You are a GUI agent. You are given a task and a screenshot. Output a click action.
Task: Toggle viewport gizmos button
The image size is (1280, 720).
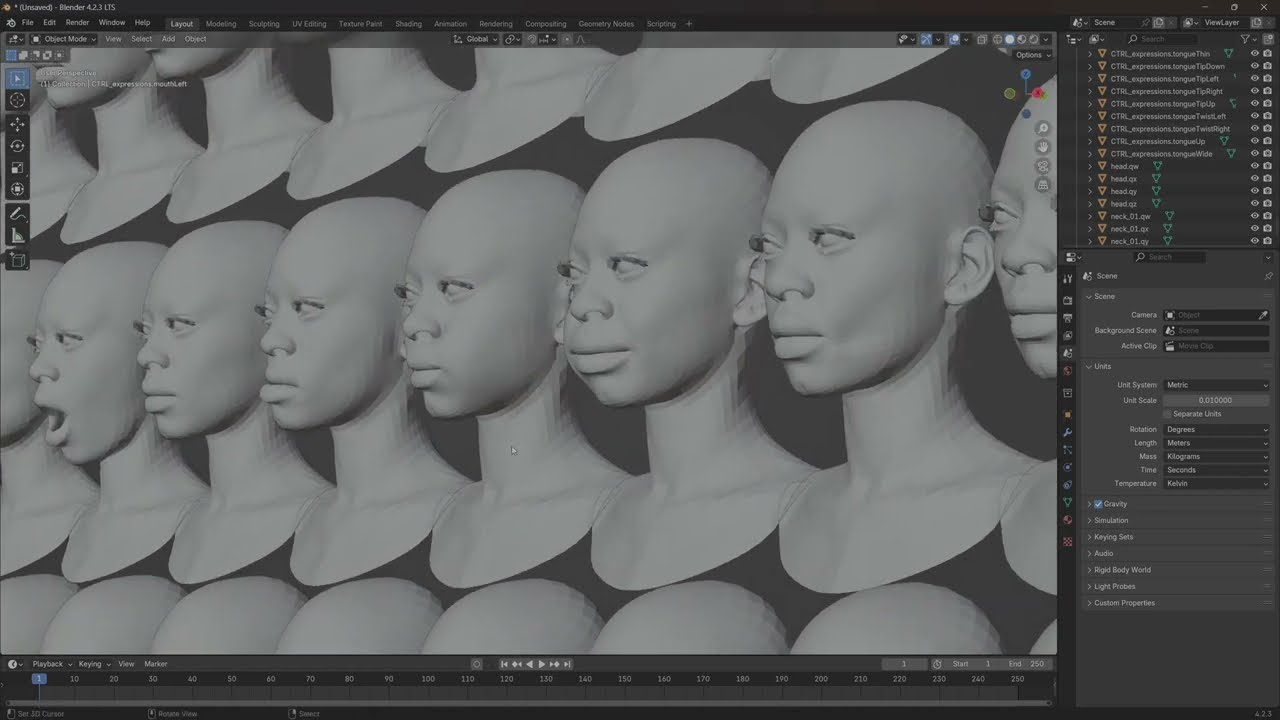click(x=926, y=39)
